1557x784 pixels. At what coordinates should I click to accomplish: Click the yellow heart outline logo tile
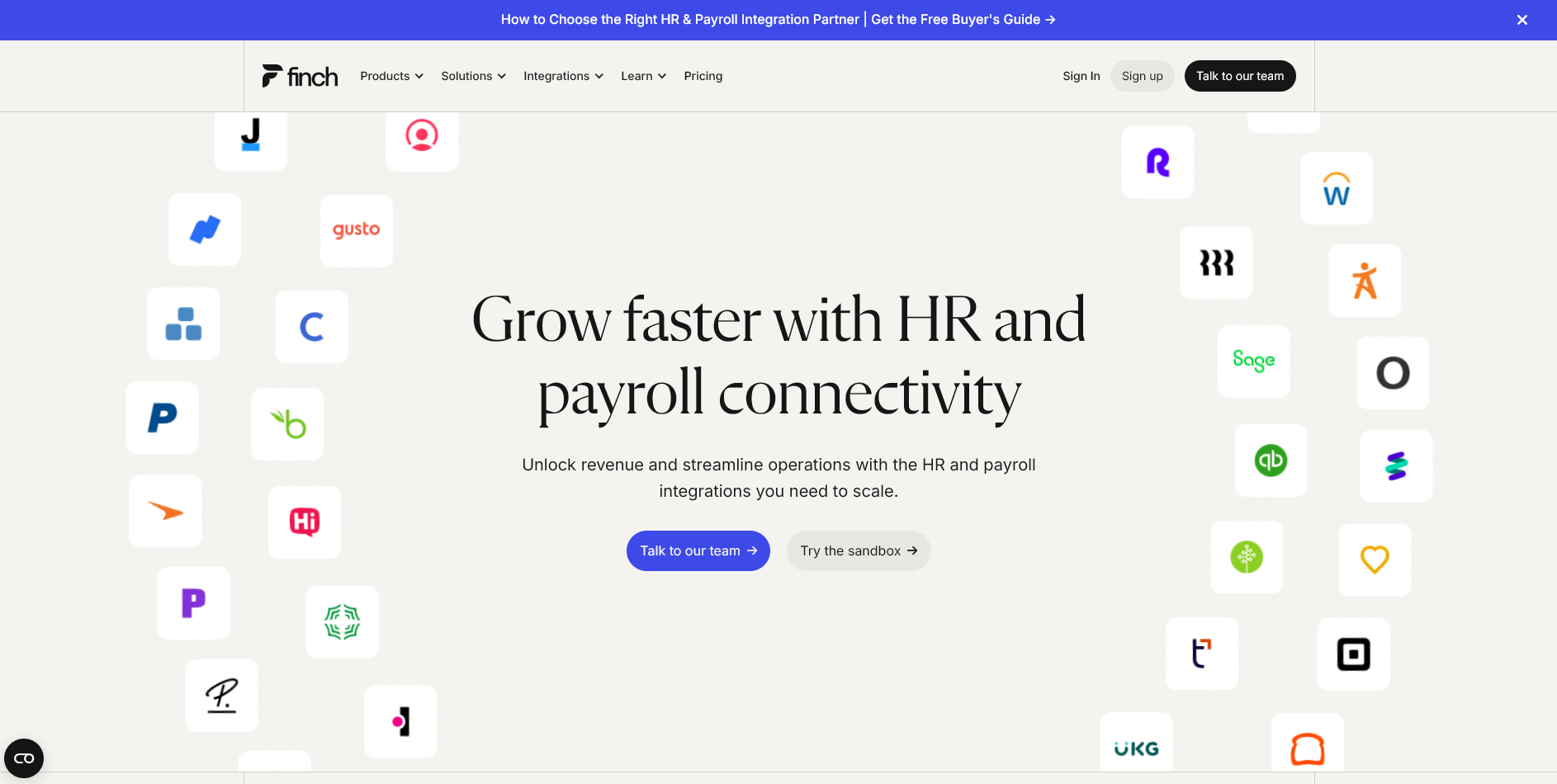tap(1375, 560)
